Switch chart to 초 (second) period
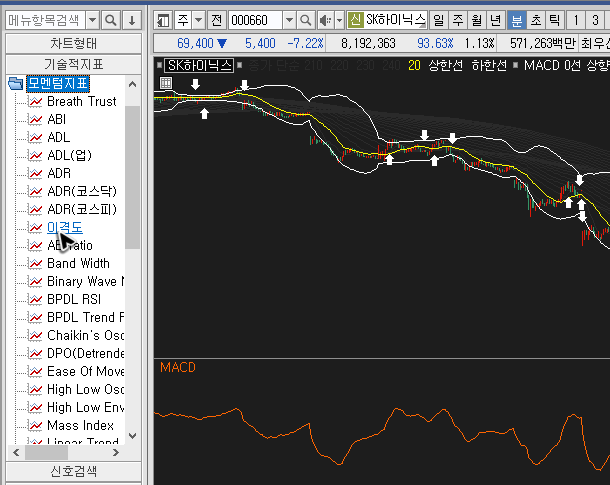Viewport: 610px width, 485px height. pos(536,20)
